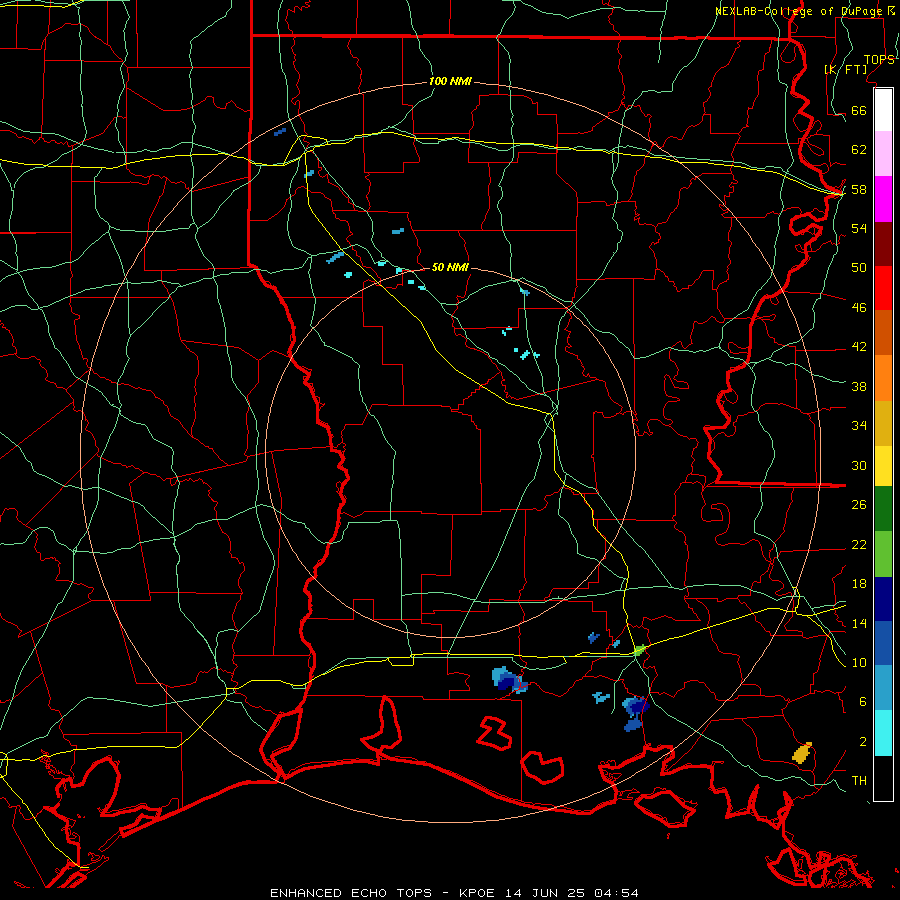This screenshot has width=900, height=900.
Task: Click the 'ENHANCED ECHO TOPS' product title
Action: click(x=351, y=893)
